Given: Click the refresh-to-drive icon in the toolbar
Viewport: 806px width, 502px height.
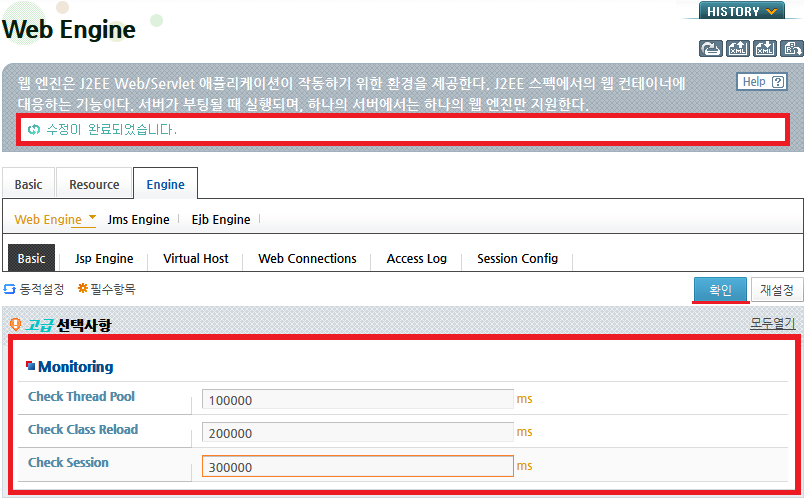Looking at the screenshot, I should pos(710,49).
